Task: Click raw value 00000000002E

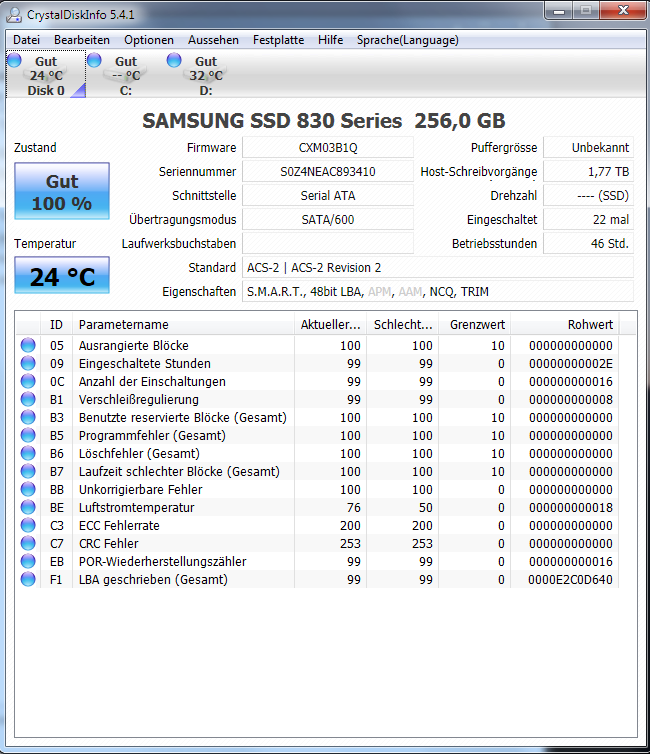Action: (x=571, y=364)
